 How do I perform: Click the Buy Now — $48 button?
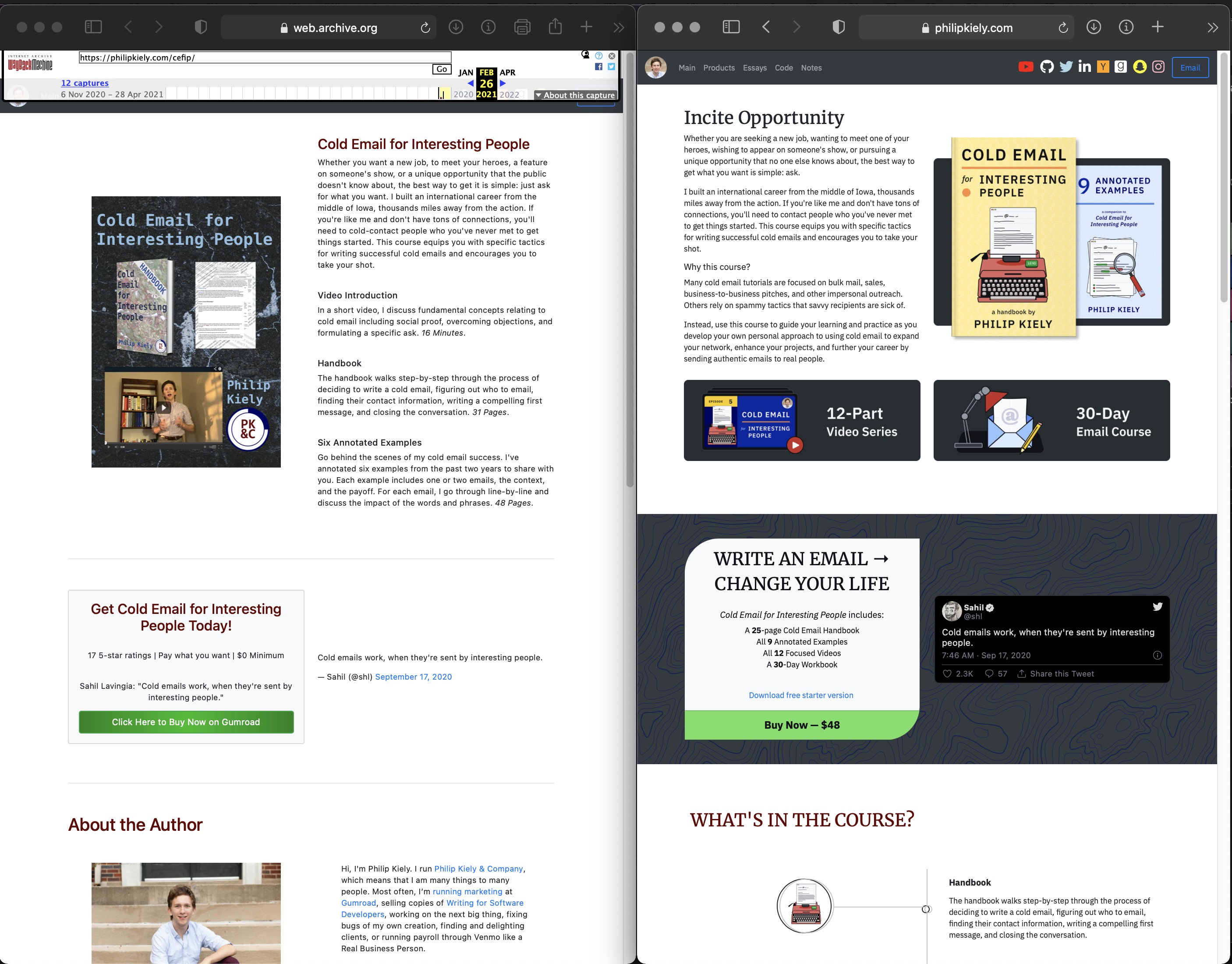point(801,725)
